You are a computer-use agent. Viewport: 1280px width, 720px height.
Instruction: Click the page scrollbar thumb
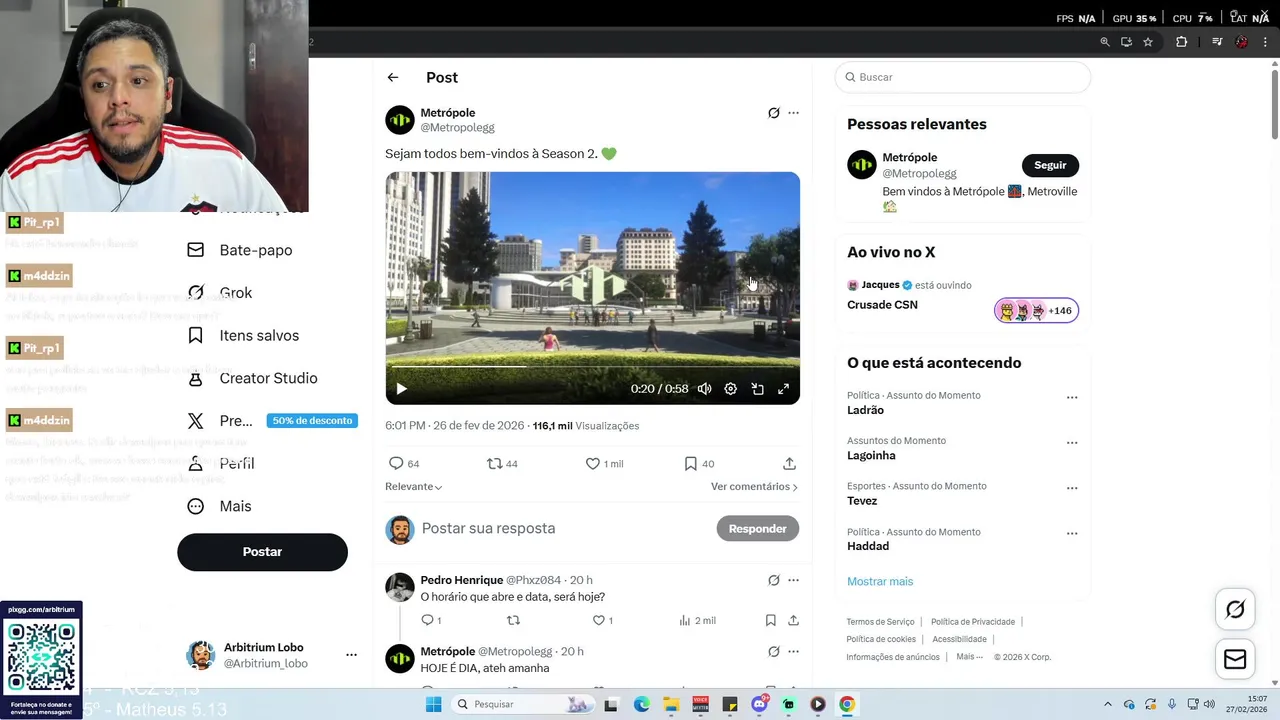pos(1274,104)
